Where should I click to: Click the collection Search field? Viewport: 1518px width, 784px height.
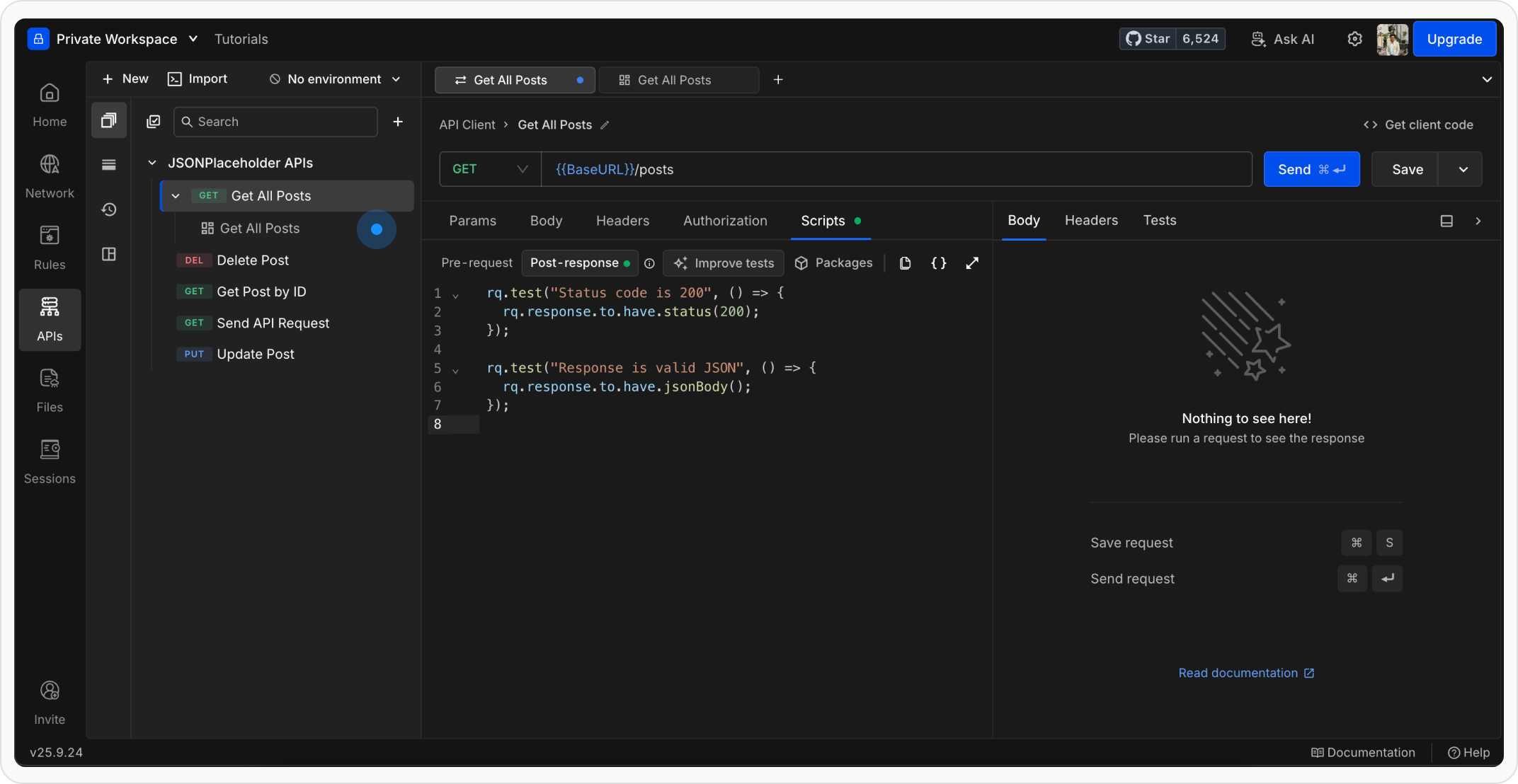(276, 122)
